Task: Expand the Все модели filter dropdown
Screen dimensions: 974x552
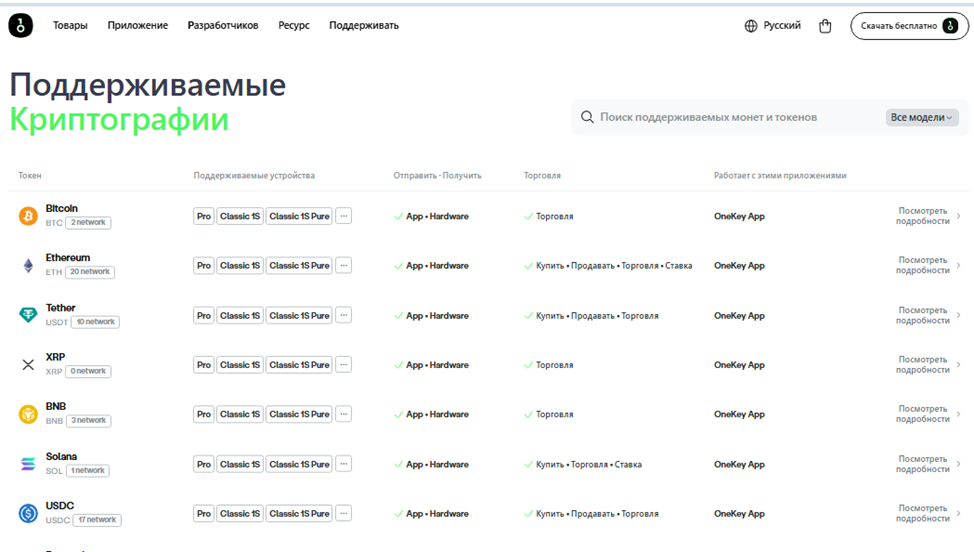Action: (921, 118)
